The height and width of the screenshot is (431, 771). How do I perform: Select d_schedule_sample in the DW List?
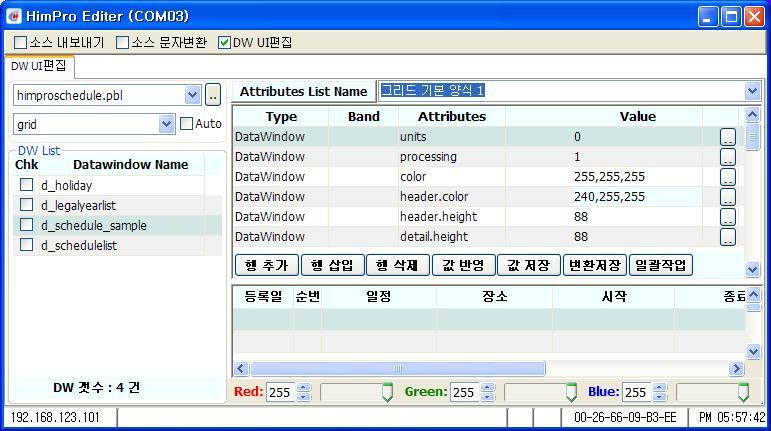pyautogui.click(x=94, y=226)
